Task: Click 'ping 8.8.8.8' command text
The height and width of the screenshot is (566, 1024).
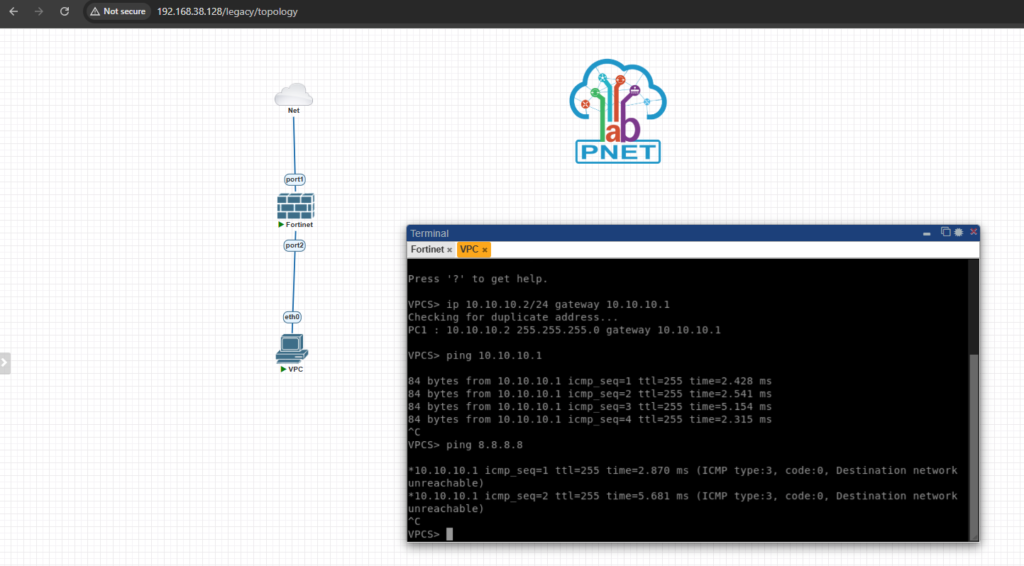Action: (485, 445)
